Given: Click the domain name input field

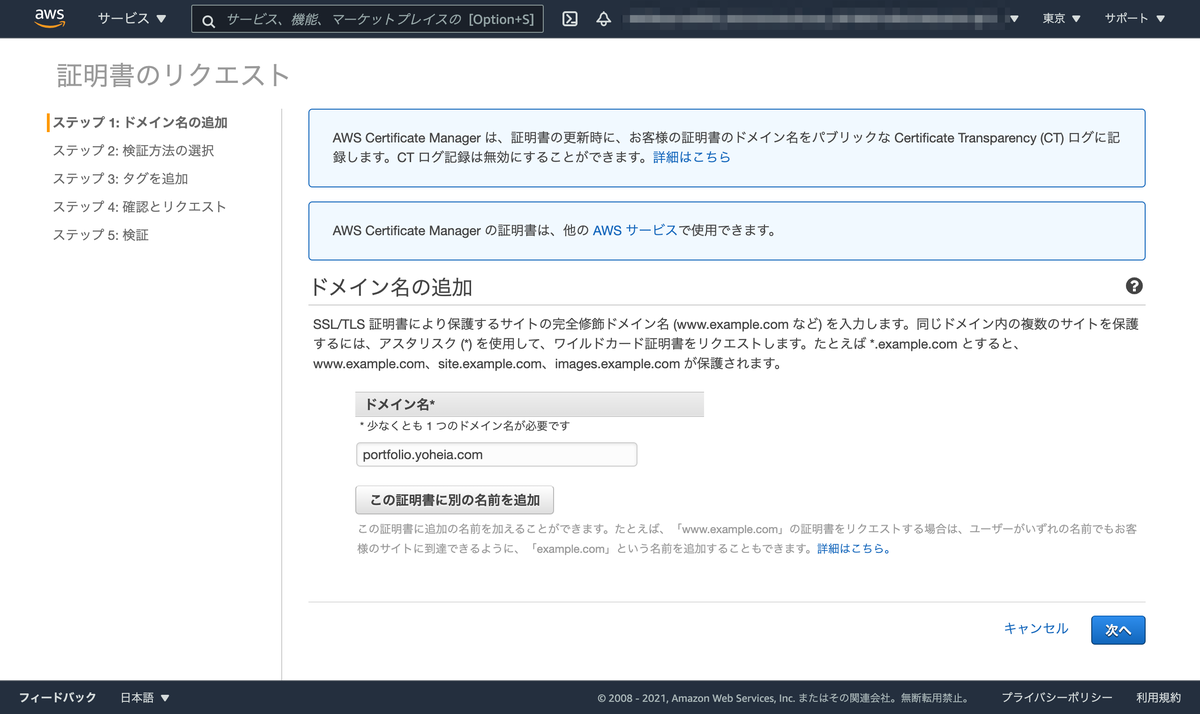Looking at the screenshot, I should (x=496, y=454).
